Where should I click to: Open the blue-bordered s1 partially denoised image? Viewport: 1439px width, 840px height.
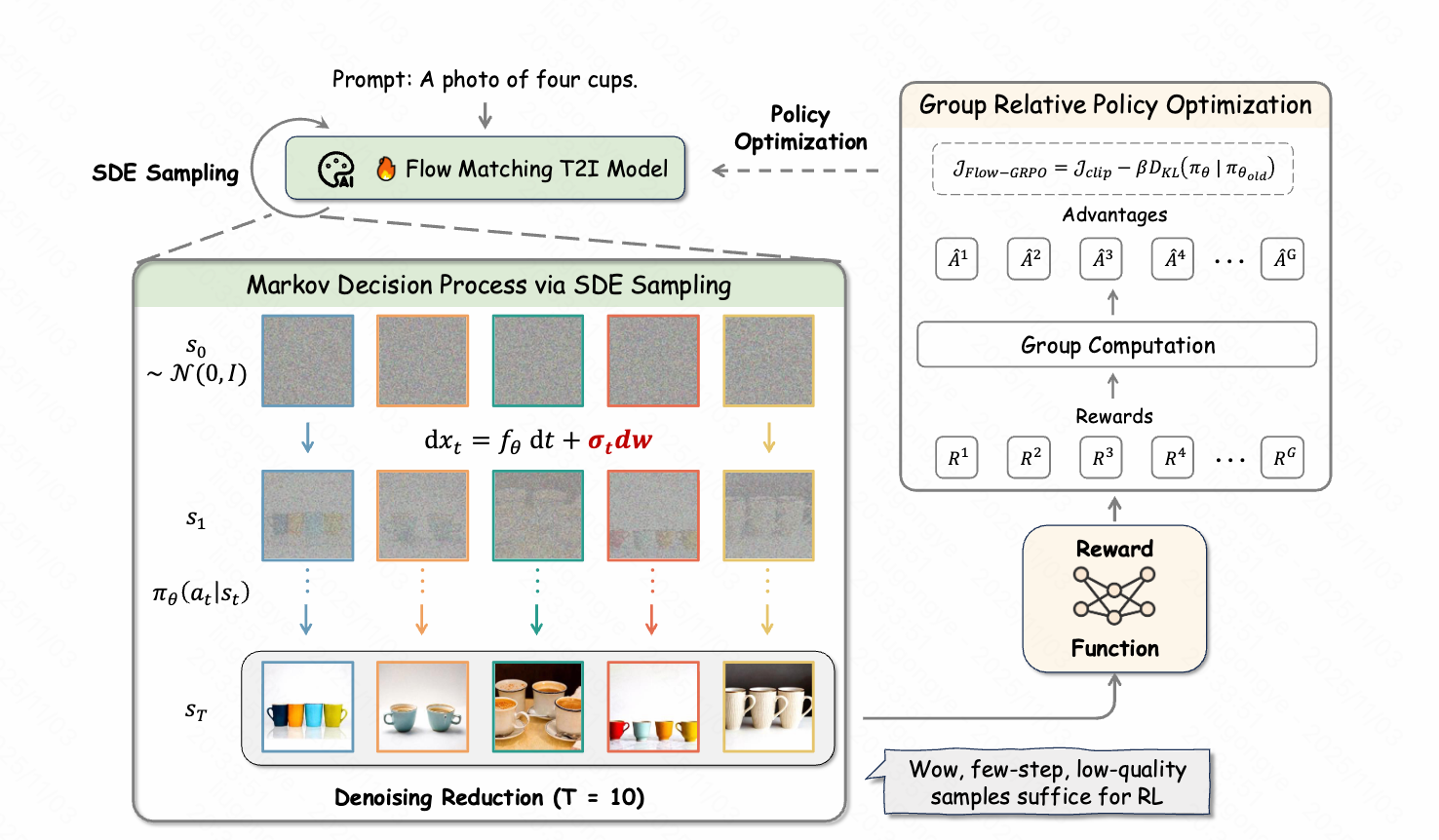click(x=308, y=515)
